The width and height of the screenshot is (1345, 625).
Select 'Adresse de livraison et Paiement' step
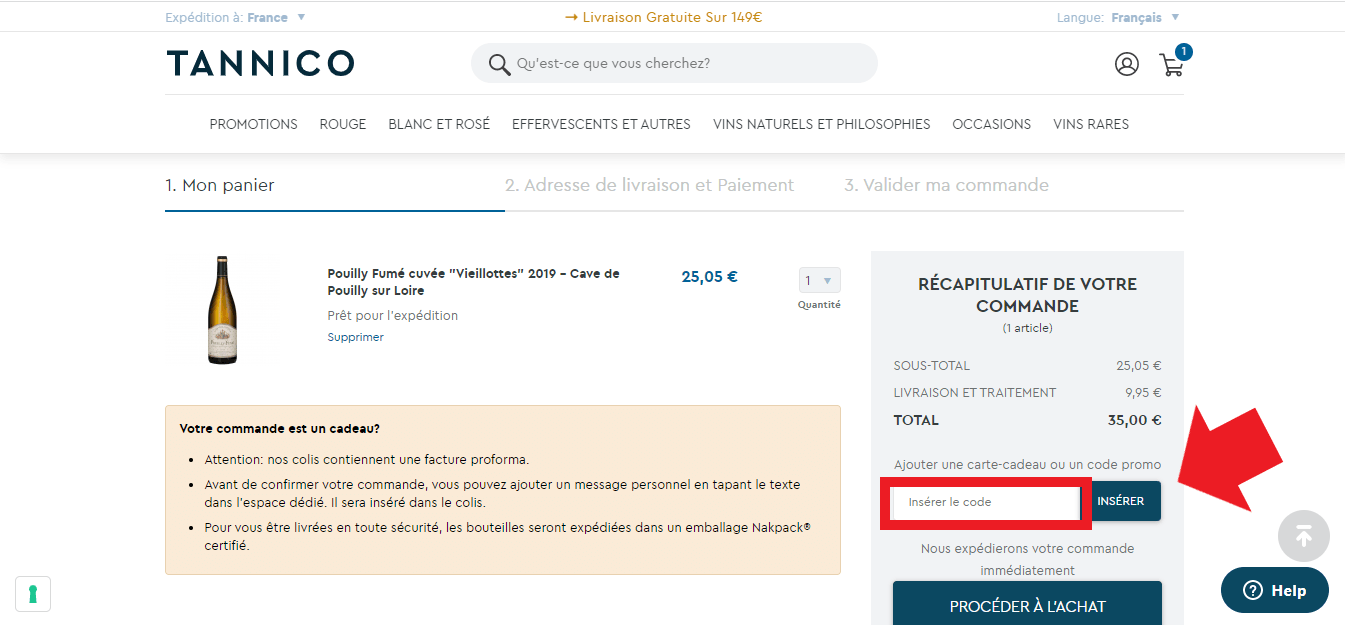pyautogui.click(x=649, y=185)
